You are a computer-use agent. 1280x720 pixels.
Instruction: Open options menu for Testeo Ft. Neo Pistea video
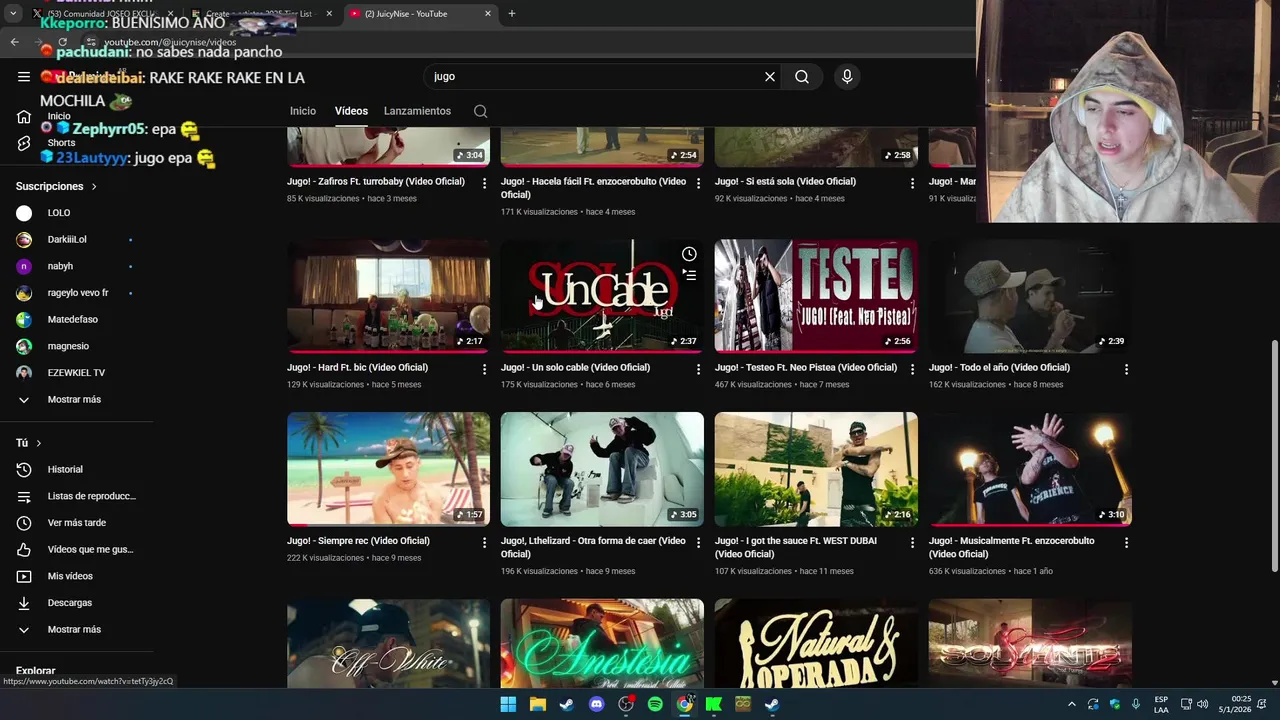pyautogui.click(x=912, y=369)
